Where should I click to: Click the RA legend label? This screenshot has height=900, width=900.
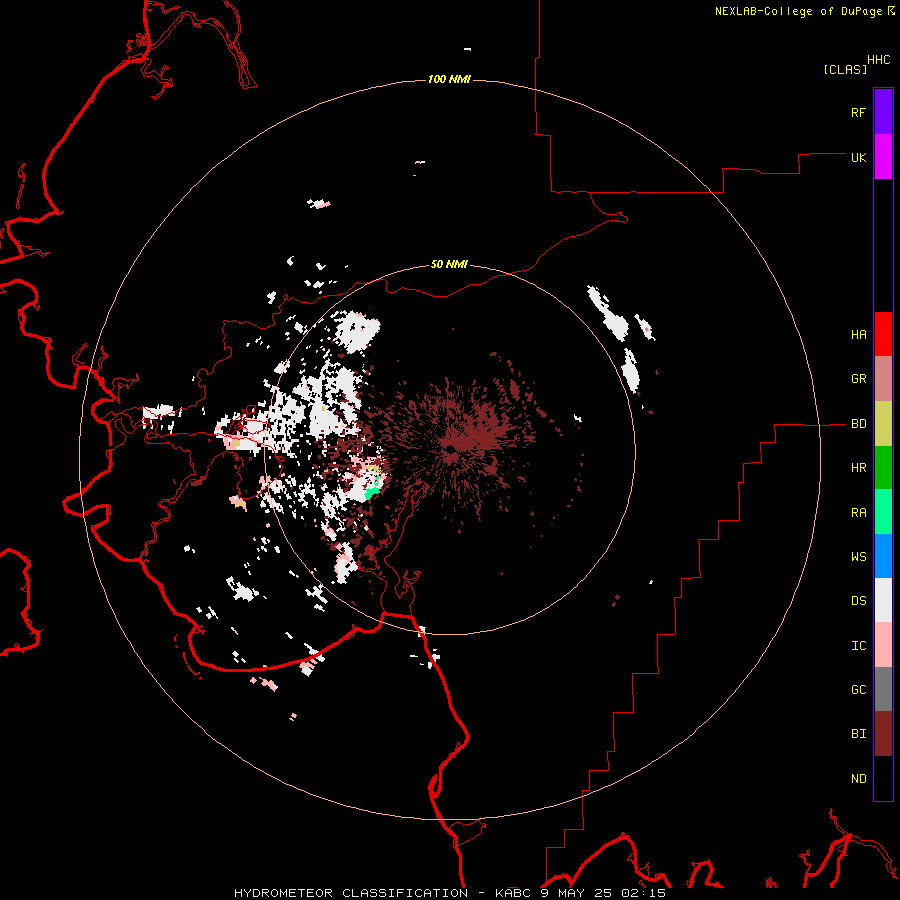[858, 513]
